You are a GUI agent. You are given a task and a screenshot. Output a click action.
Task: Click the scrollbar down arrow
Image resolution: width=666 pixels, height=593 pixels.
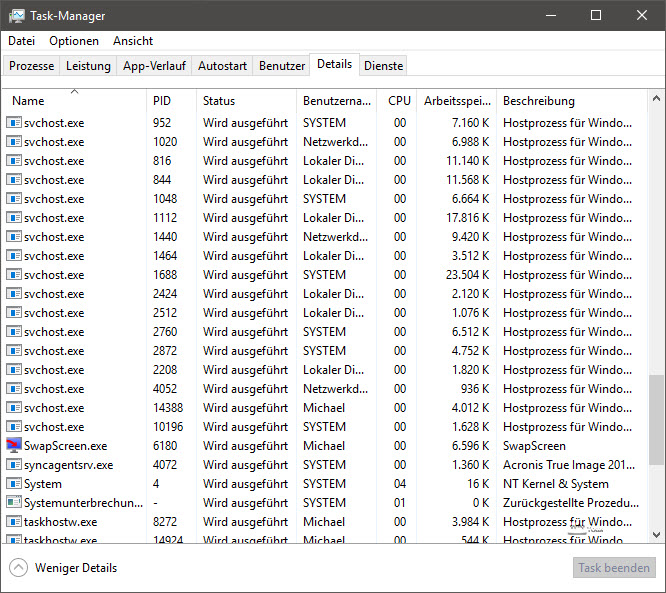(656, 534)
